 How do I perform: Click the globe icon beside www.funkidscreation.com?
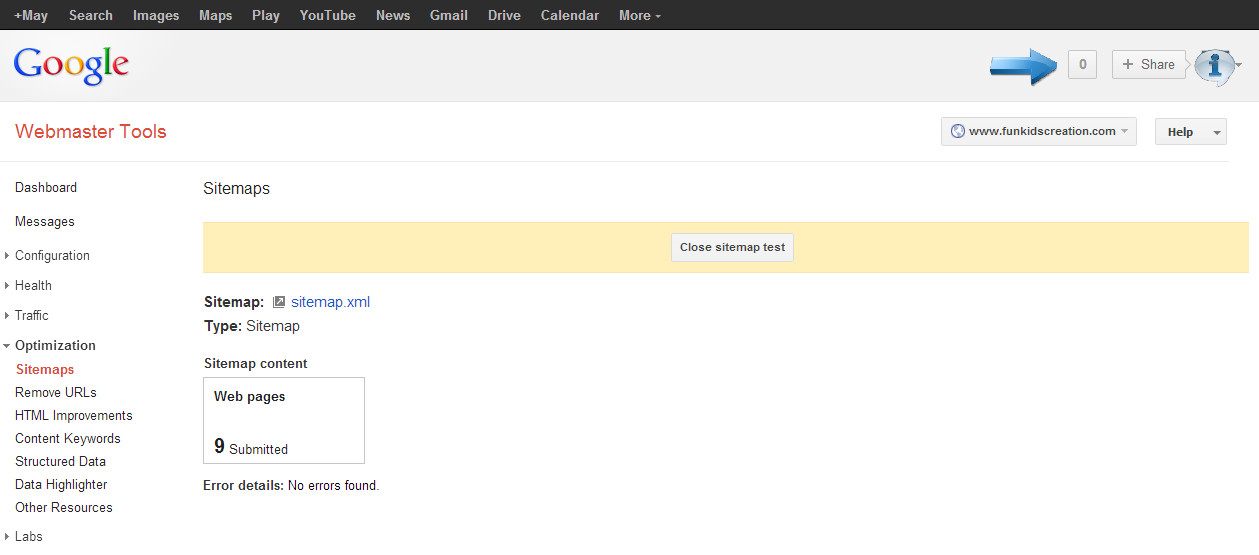(957, 131)
